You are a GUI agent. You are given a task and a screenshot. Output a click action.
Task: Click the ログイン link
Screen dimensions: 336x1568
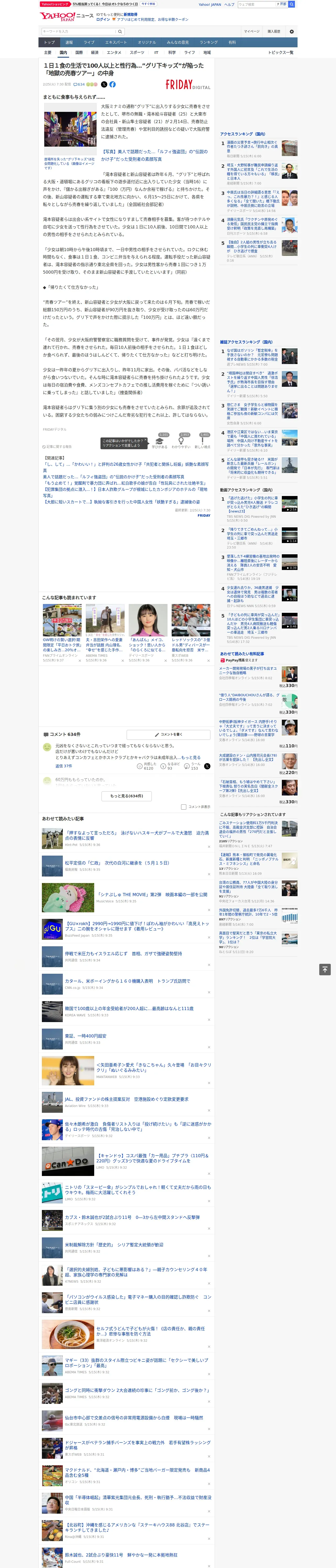(x=103, y=20)
